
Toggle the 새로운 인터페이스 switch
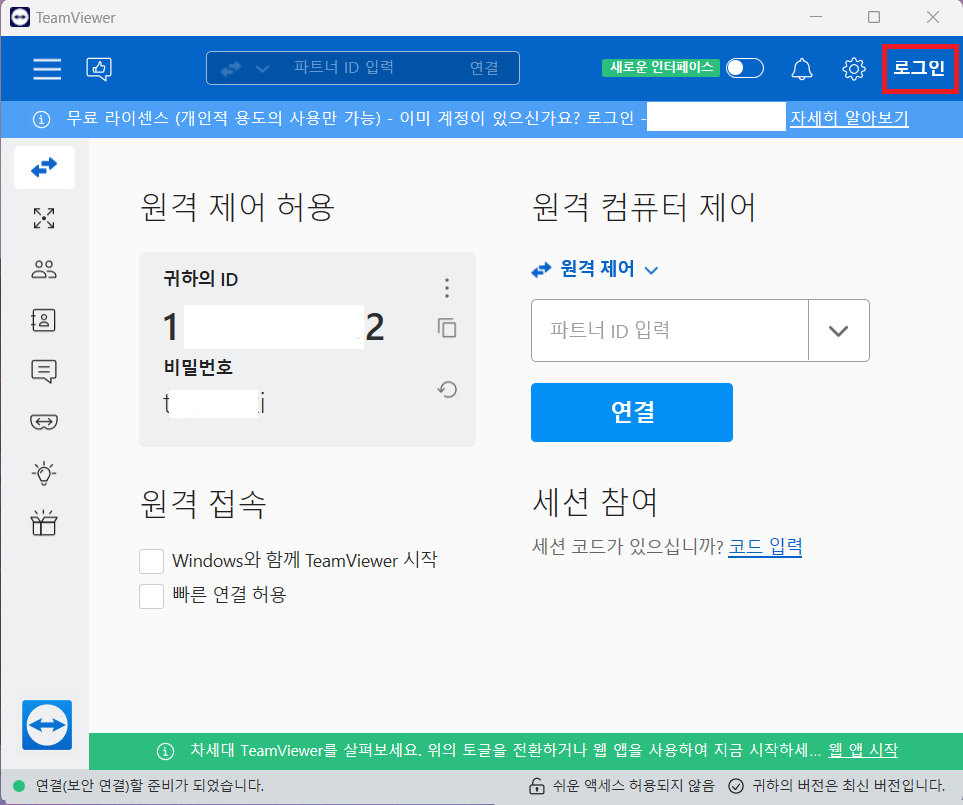point(744,69)
